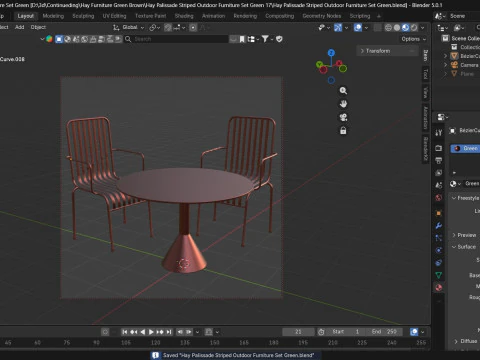Image resolution: width=480 pixels, height=360 pixels.
Task: Click the blue Z axis on navigation gizmo
Action: click(x=331, y=53)
